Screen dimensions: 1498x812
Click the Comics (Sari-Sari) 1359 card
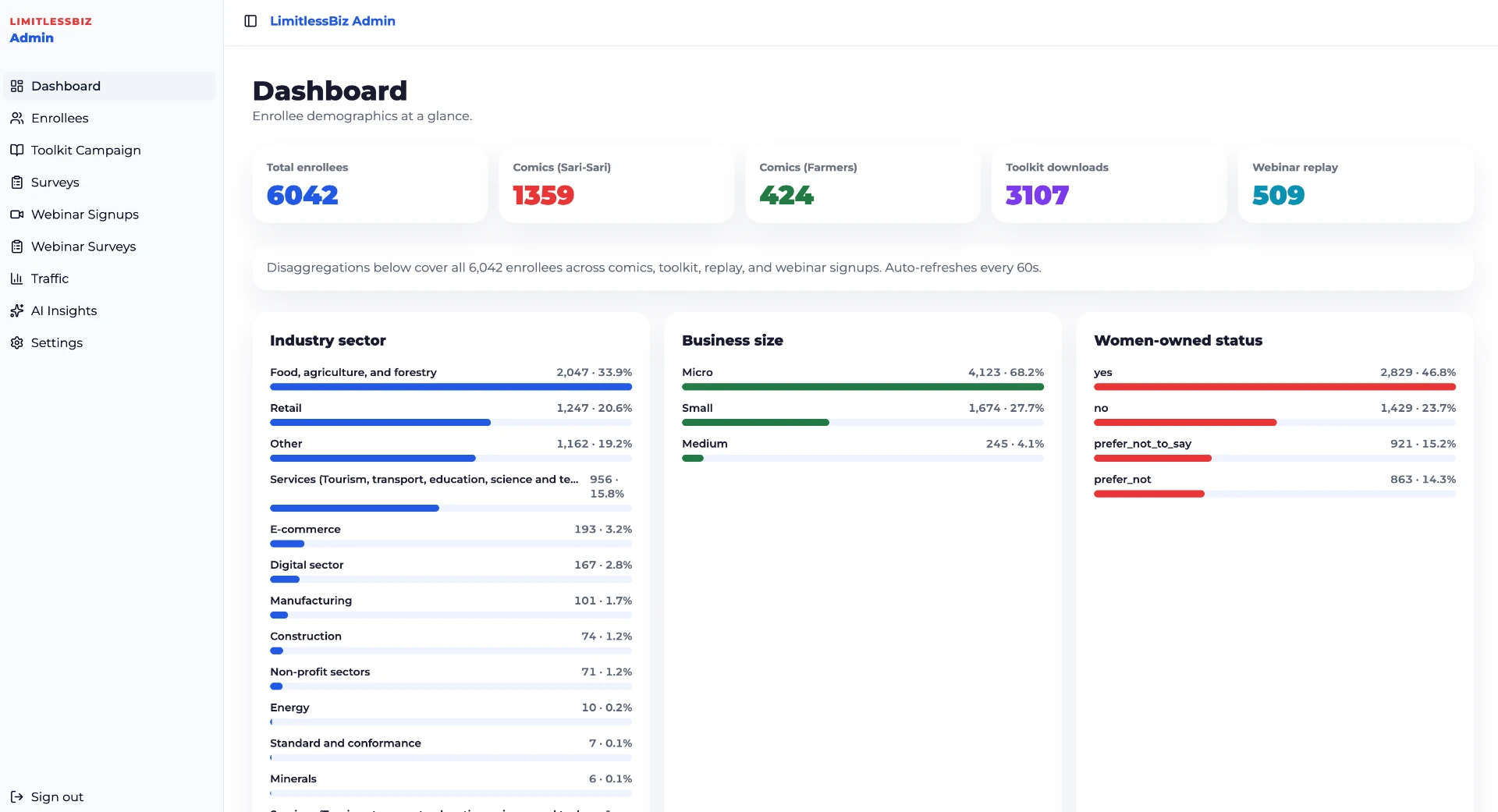point(616,185)
